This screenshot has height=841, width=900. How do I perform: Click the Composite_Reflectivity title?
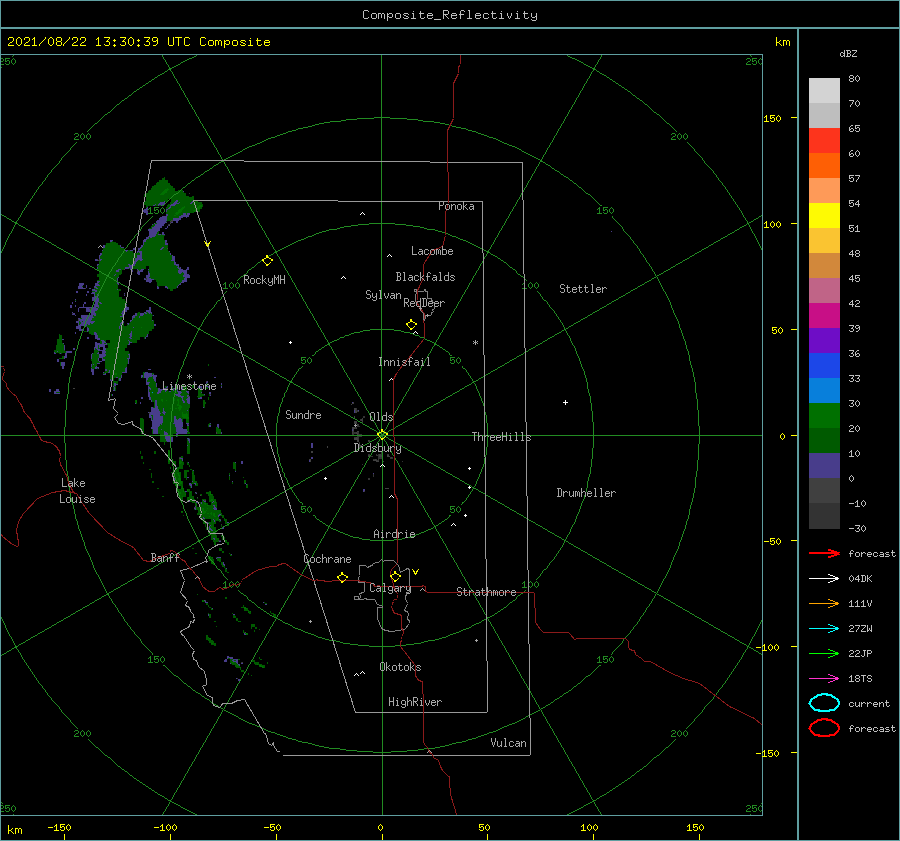tap(450, 15)
